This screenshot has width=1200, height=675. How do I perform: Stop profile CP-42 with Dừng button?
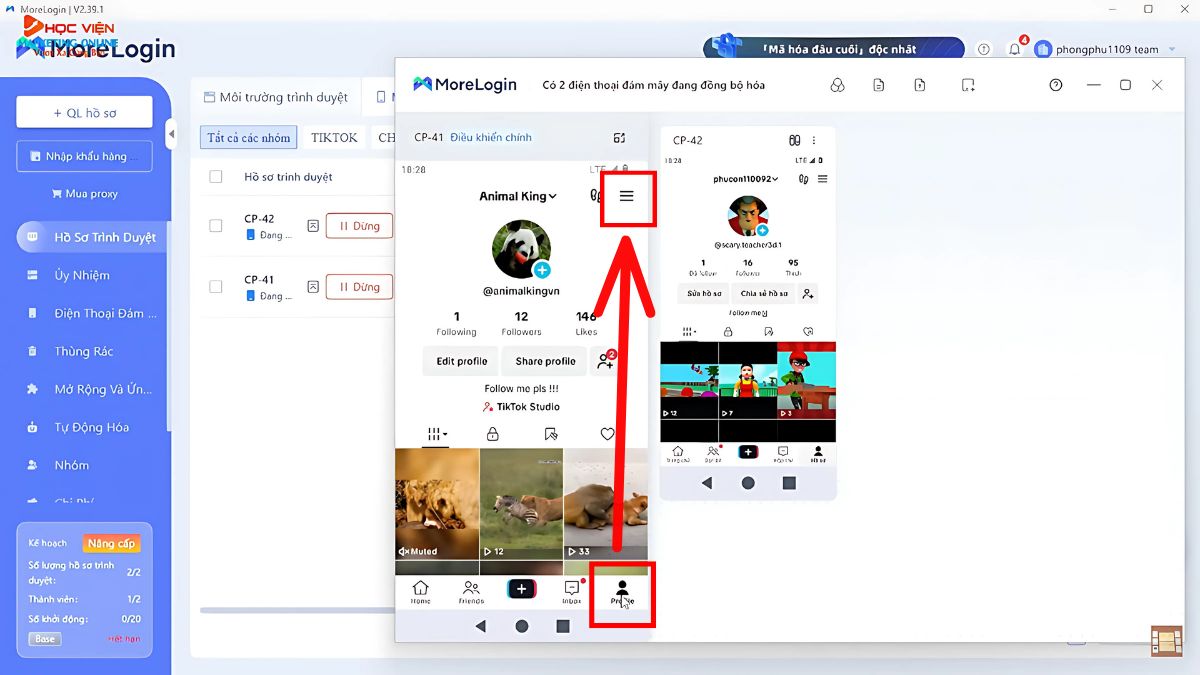pos(359,226)
